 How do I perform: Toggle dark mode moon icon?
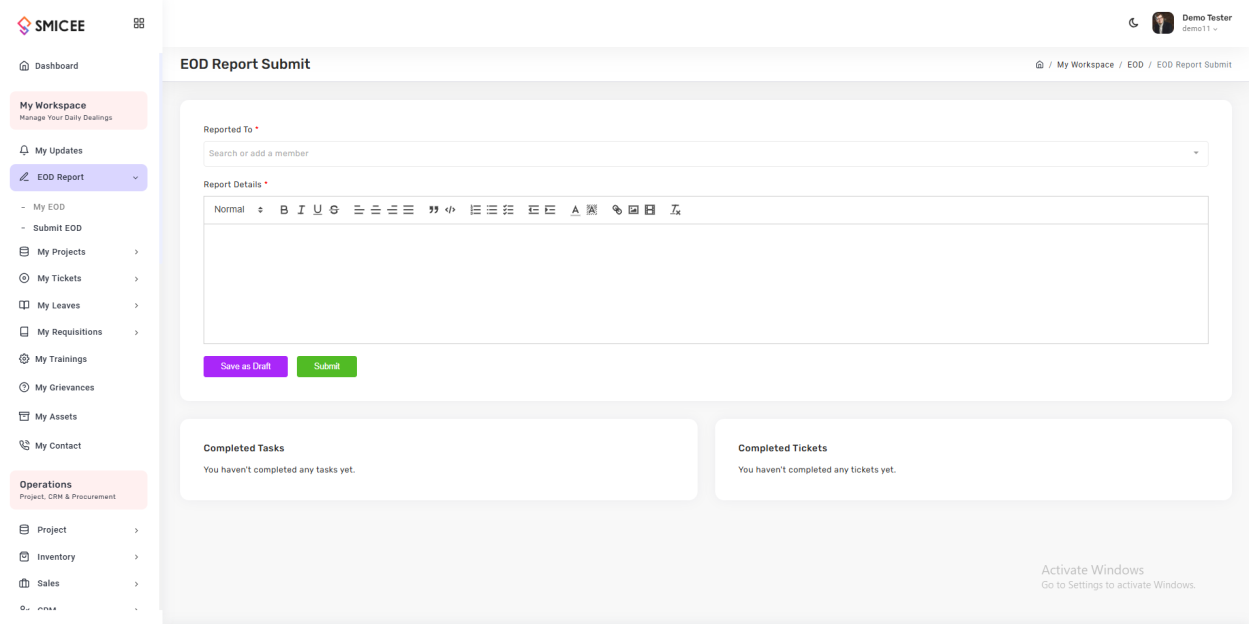[x=1133, y=23]
